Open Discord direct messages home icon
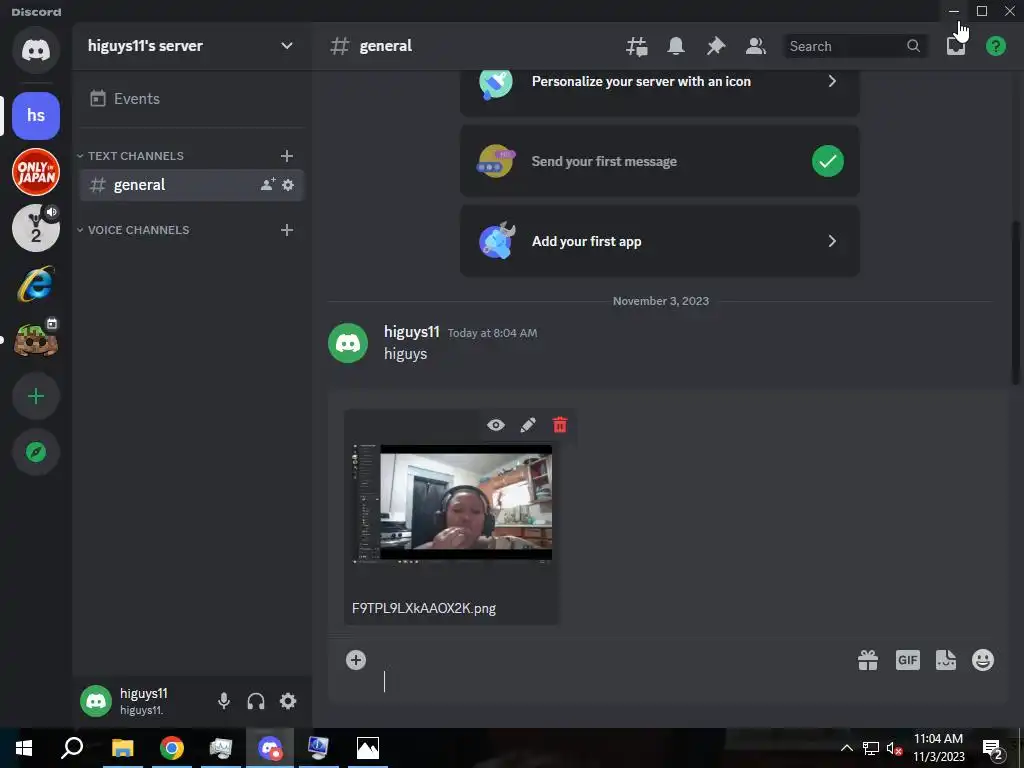Image resolution: width=1024 pixels, height=768 pixels. pos(36,50)
